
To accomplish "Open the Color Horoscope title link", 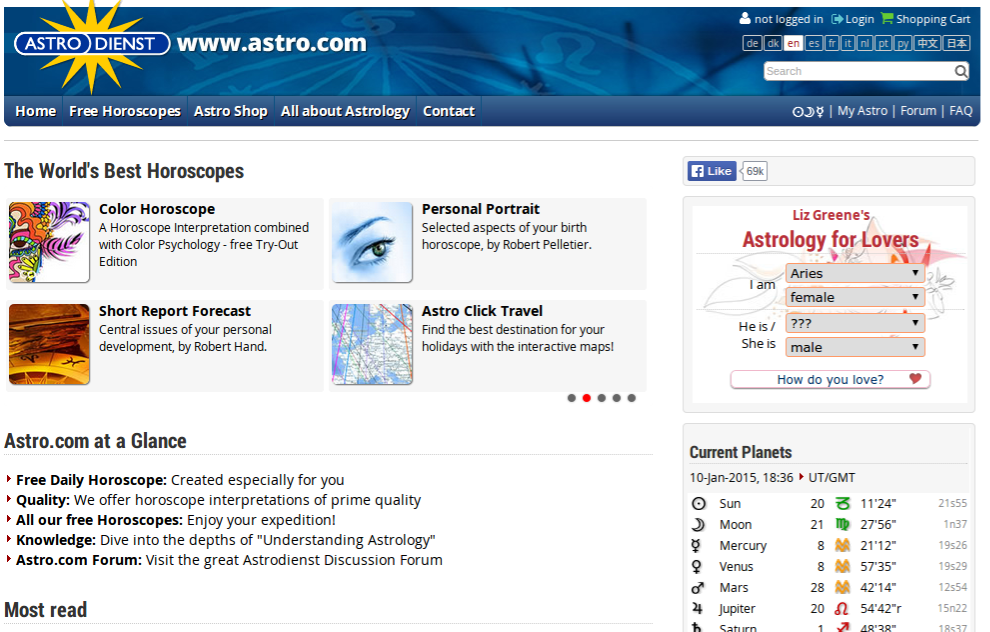I will tap(157, 209).
